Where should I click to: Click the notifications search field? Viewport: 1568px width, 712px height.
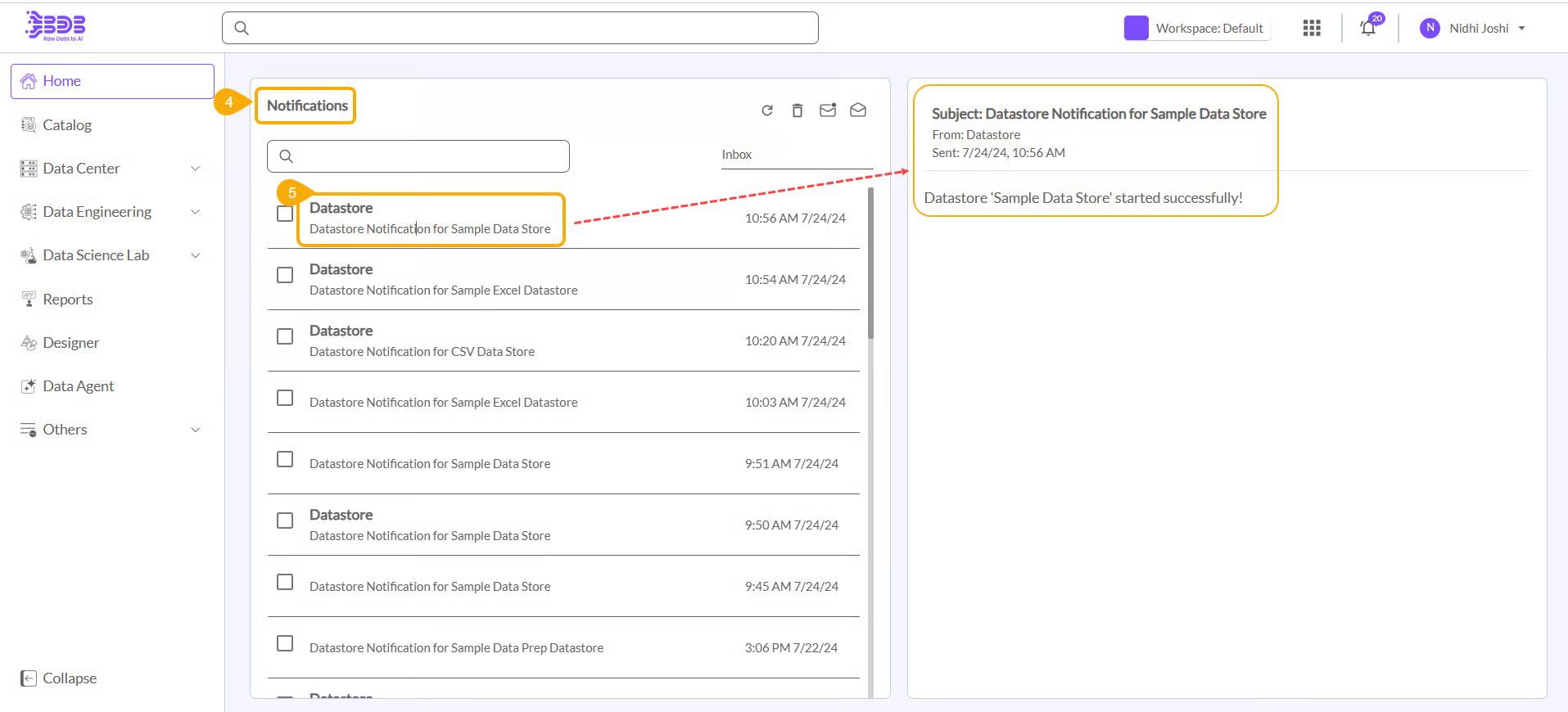click(426, 156)
